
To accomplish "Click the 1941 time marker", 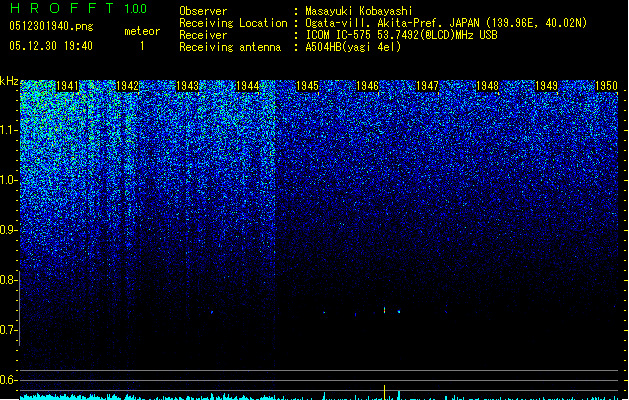I will tap(67, 86).
